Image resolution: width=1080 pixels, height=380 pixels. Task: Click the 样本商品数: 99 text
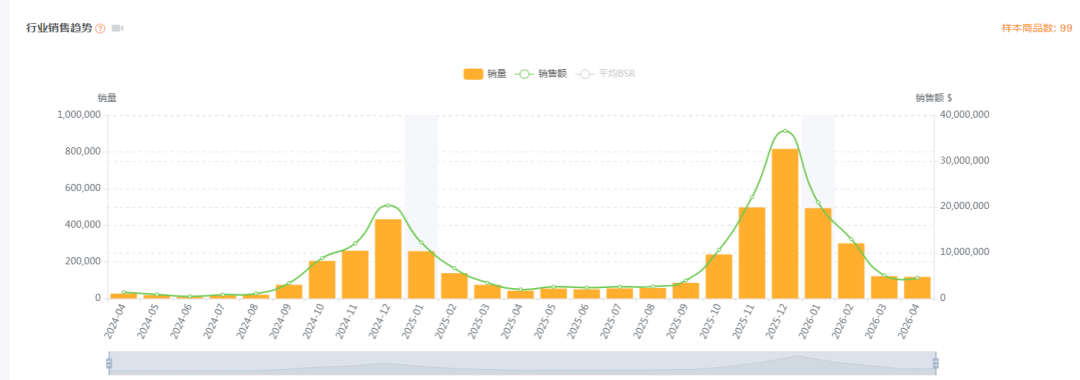(1037, 28)
